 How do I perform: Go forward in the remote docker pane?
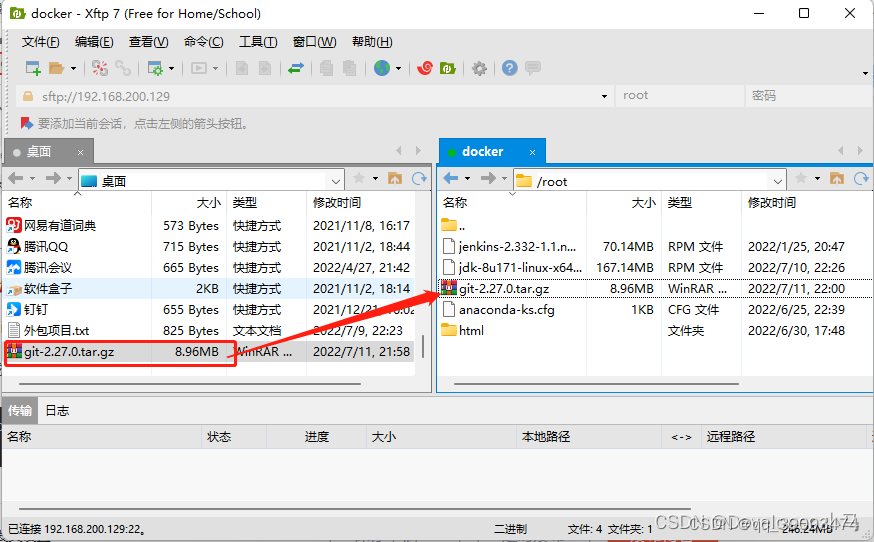tap(488, 178)
